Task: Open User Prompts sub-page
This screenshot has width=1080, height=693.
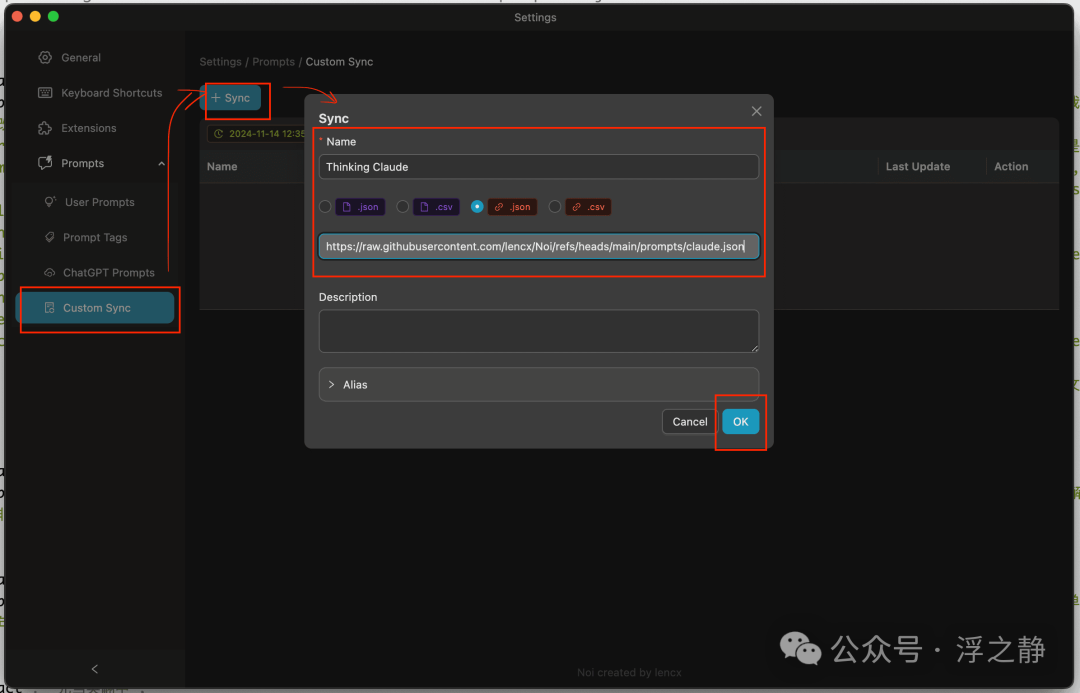Action: [90, 202]
